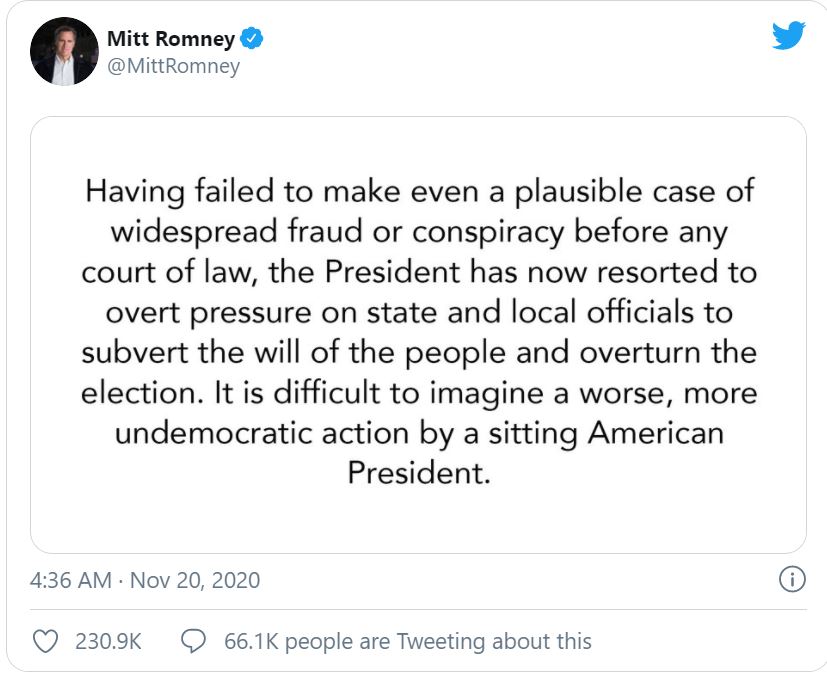Click the final word 'President.' in statement
827x697 pixels.
419,472
